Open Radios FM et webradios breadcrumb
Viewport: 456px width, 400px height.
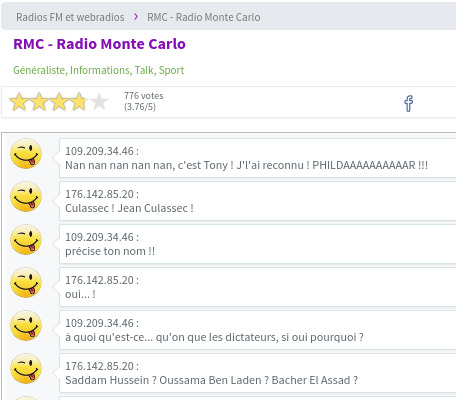point(70,17)
